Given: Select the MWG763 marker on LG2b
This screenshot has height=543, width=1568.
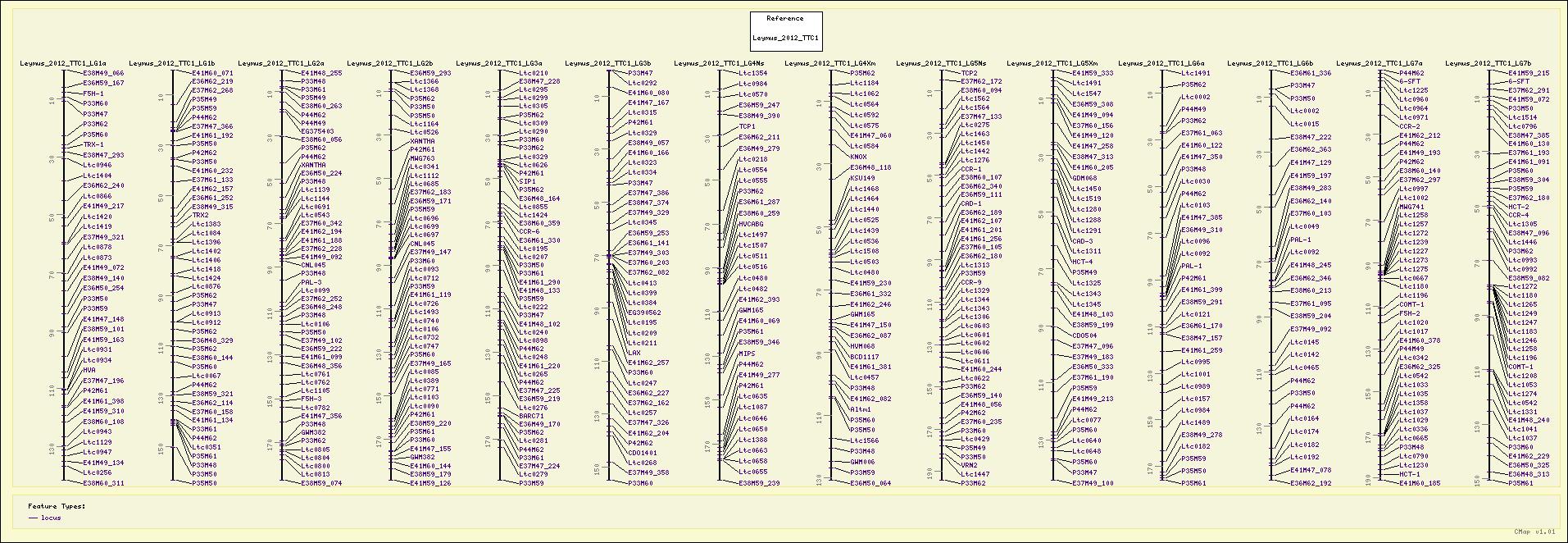Looking at the screenshot, I should (422, 158).
